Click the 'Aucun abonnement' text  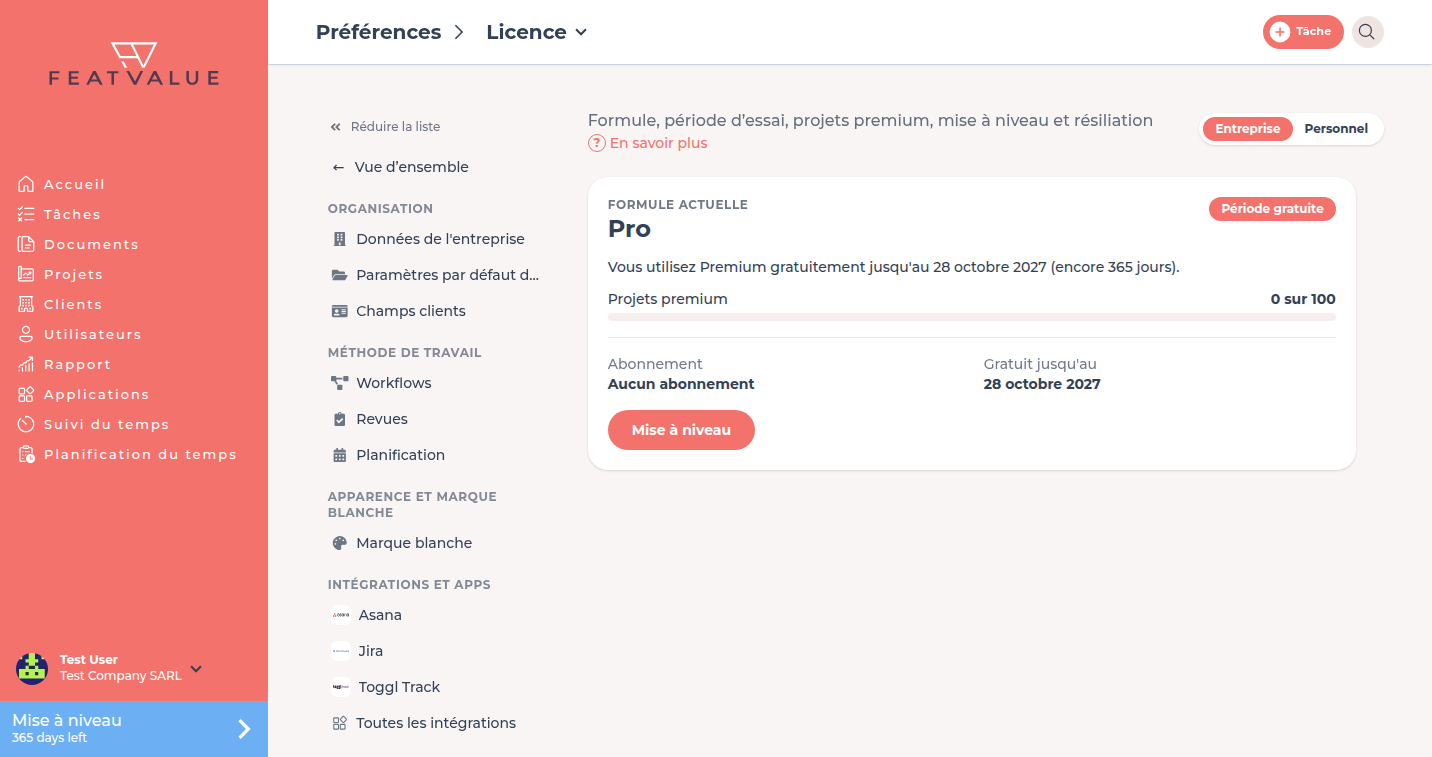(x=681, y=384)
